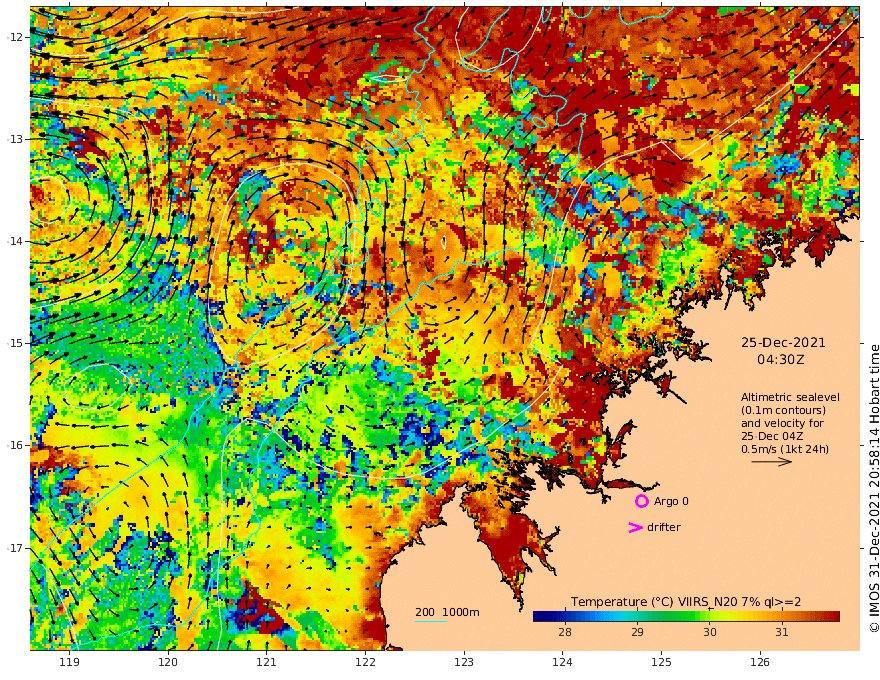Click the magenta Argo circle legend marker

[641, 501]
